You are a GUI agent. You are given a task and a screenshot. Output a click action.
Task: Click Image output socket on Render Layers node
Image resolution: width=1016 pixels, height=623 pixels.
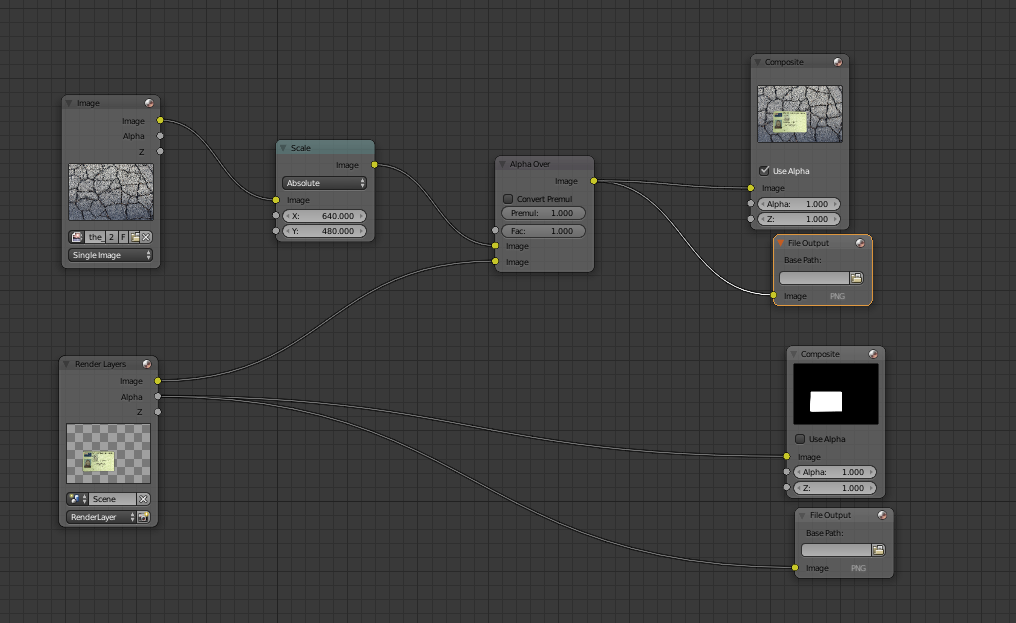pyautogui.click(x=157, y=381)
